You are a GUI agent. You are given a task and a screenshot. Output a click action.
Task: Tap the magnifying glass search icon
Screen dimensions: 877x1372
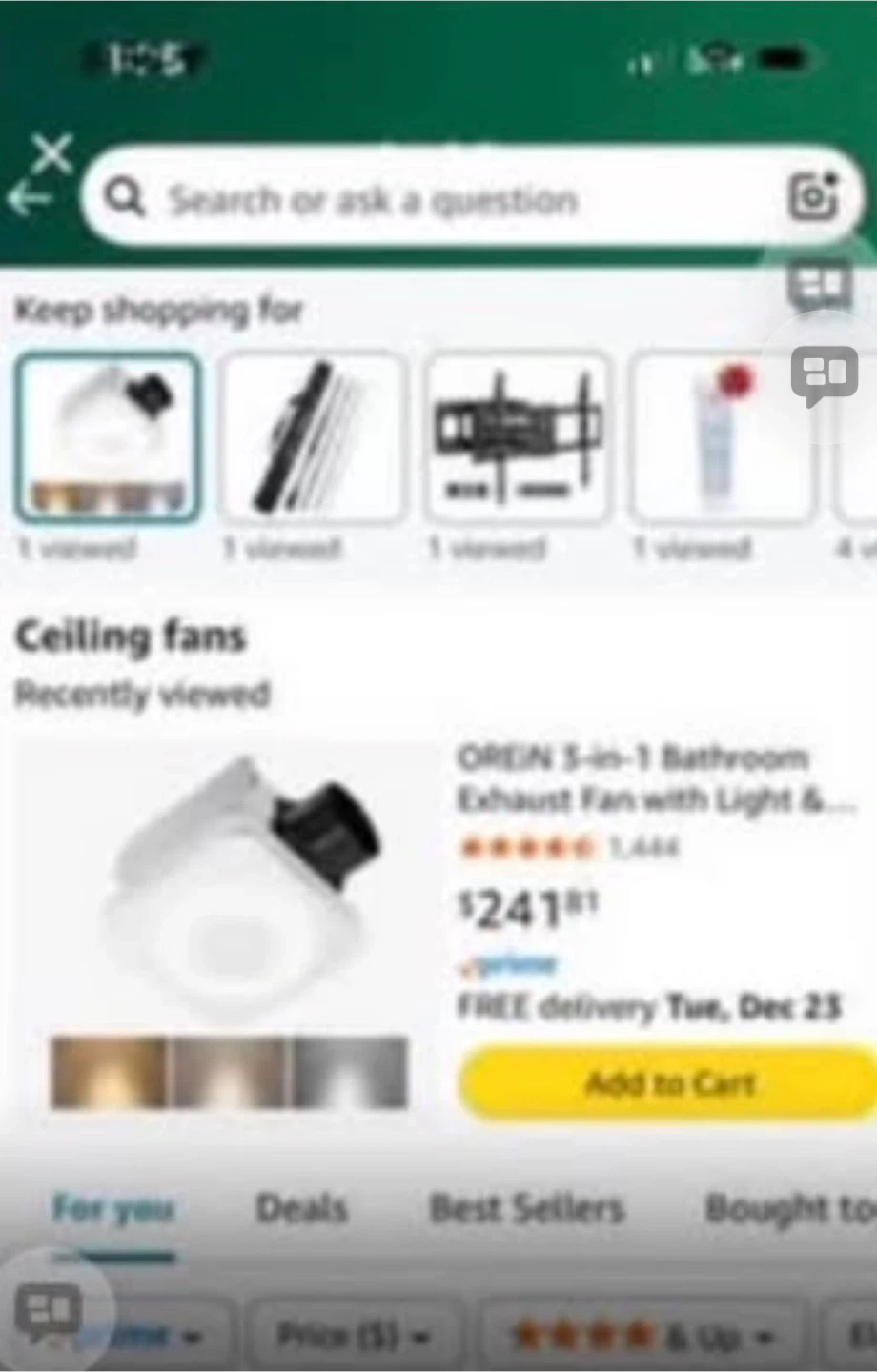pyautogui.click(x=125, y=198)
